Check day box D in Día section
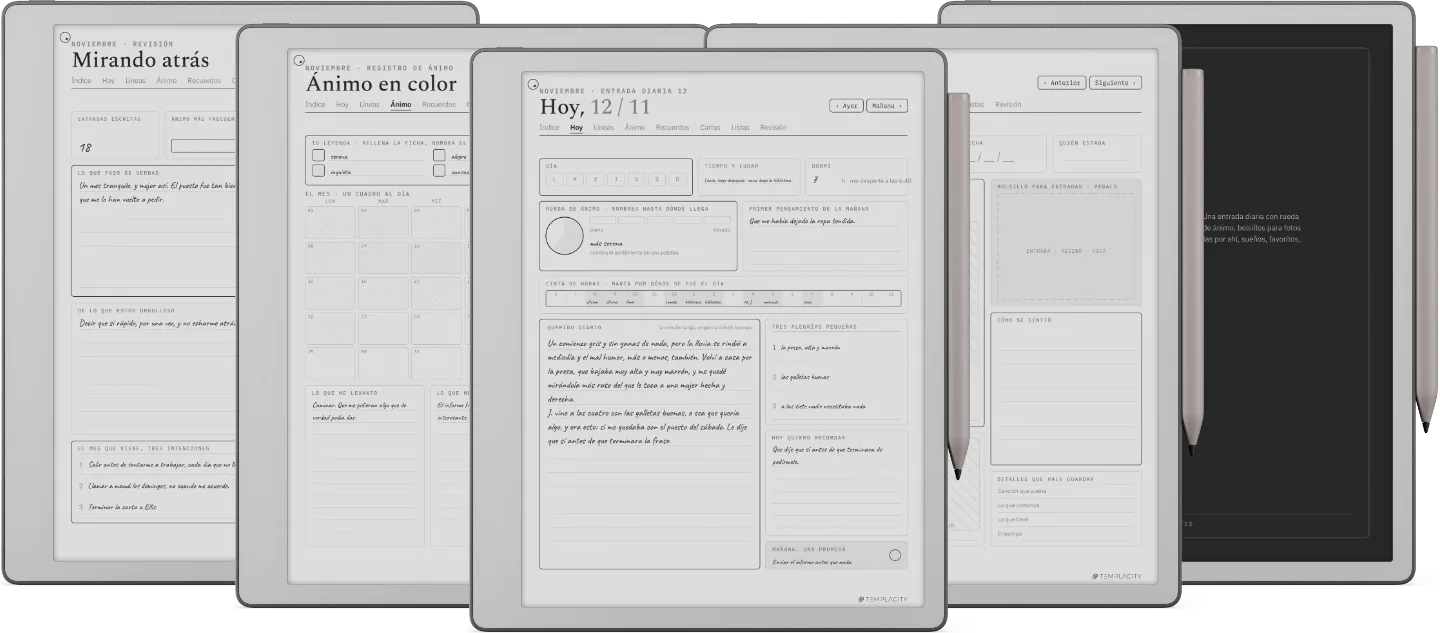1440x633 pixels. tap(678, 180)
